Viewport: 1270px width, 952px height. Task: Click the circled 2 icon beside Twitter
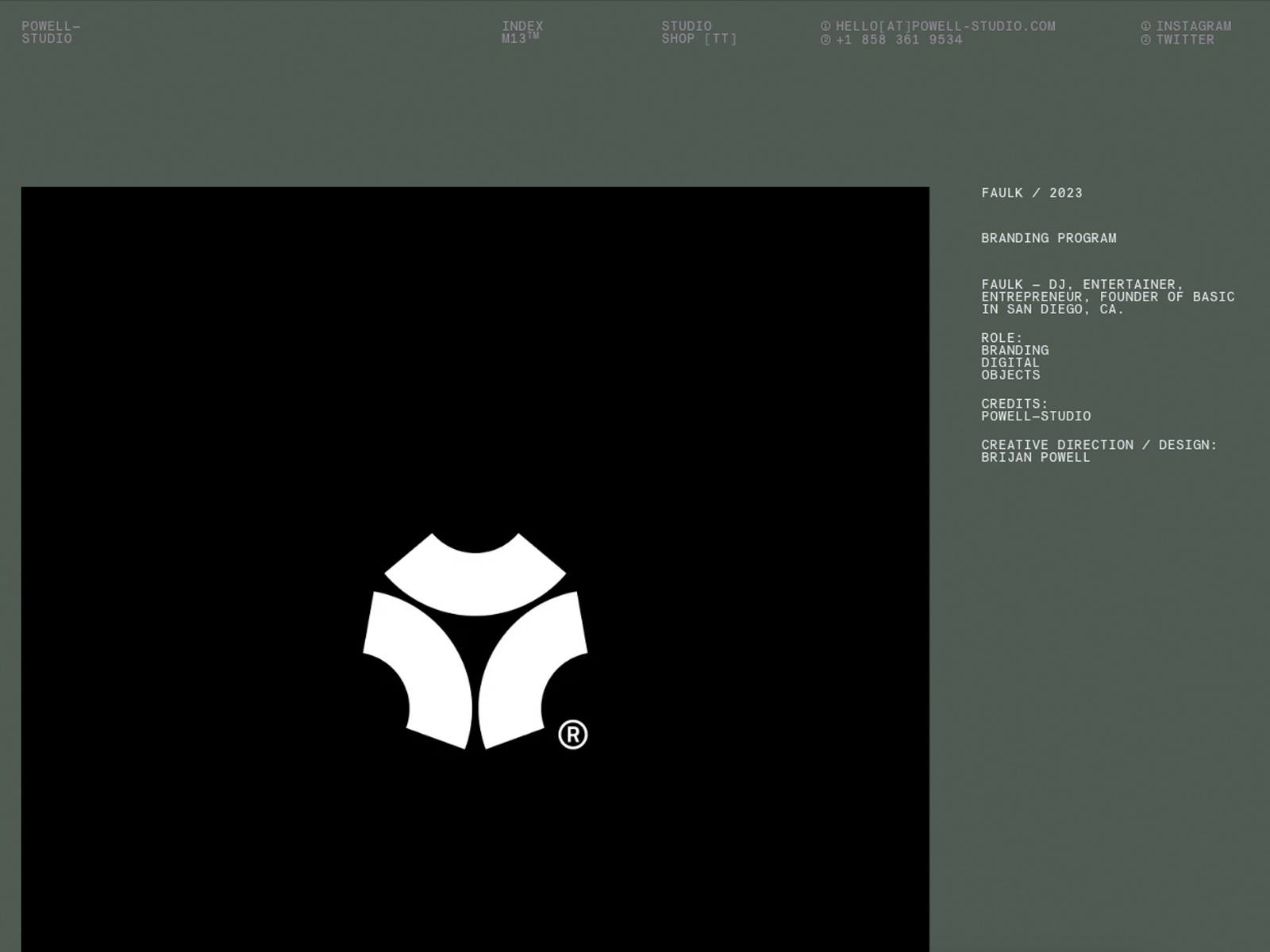pyautogui.click(x=1145, y=40)
